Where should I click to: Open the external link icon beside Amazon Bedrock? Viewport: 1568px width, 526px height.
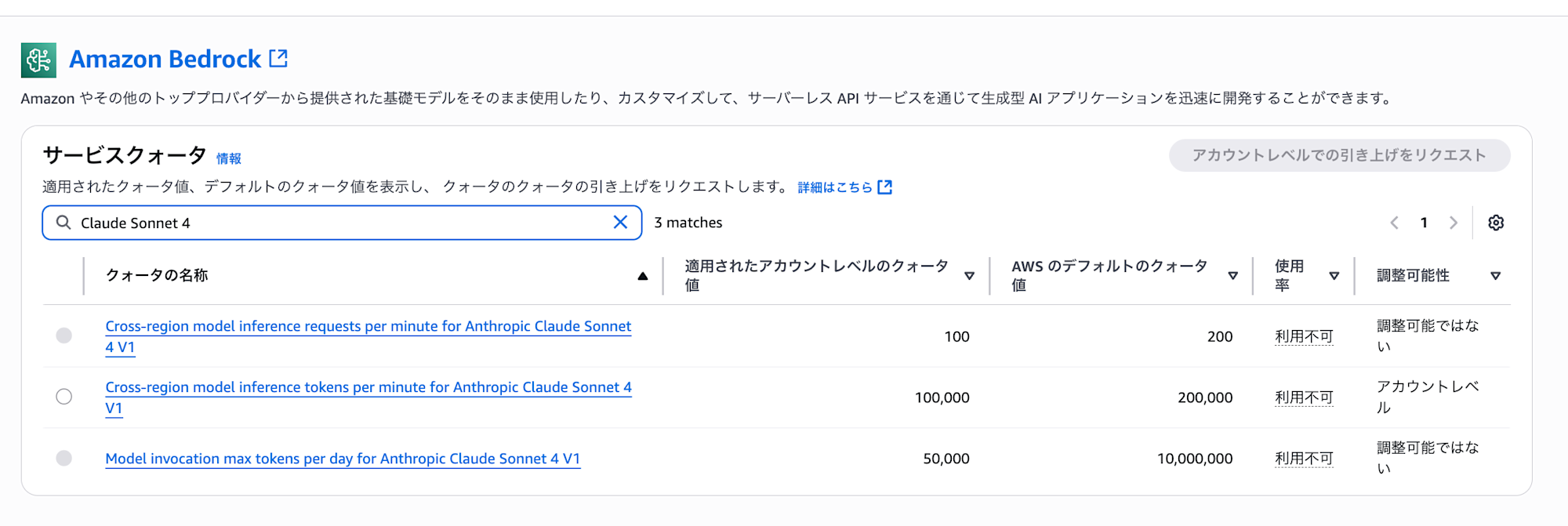click(x=278, y=58)
